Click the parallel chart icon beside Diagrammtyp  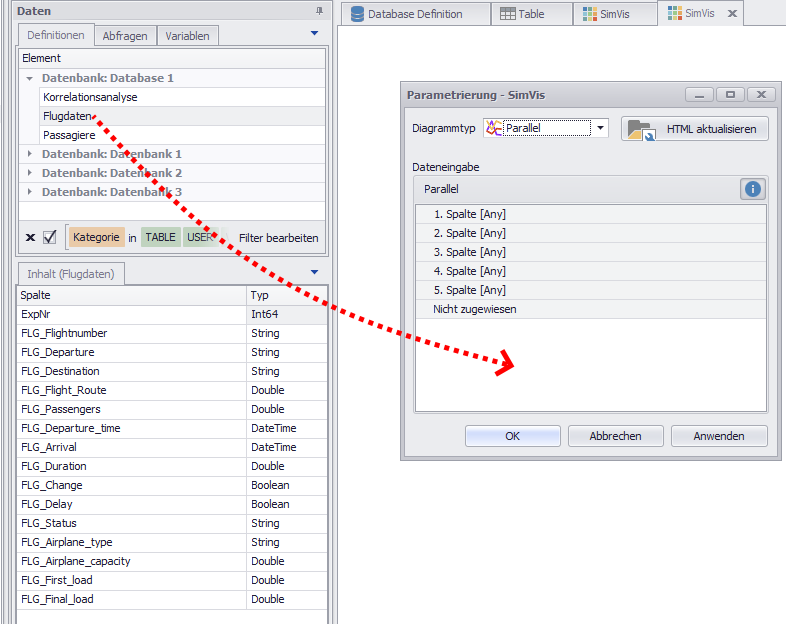[493, 128]
